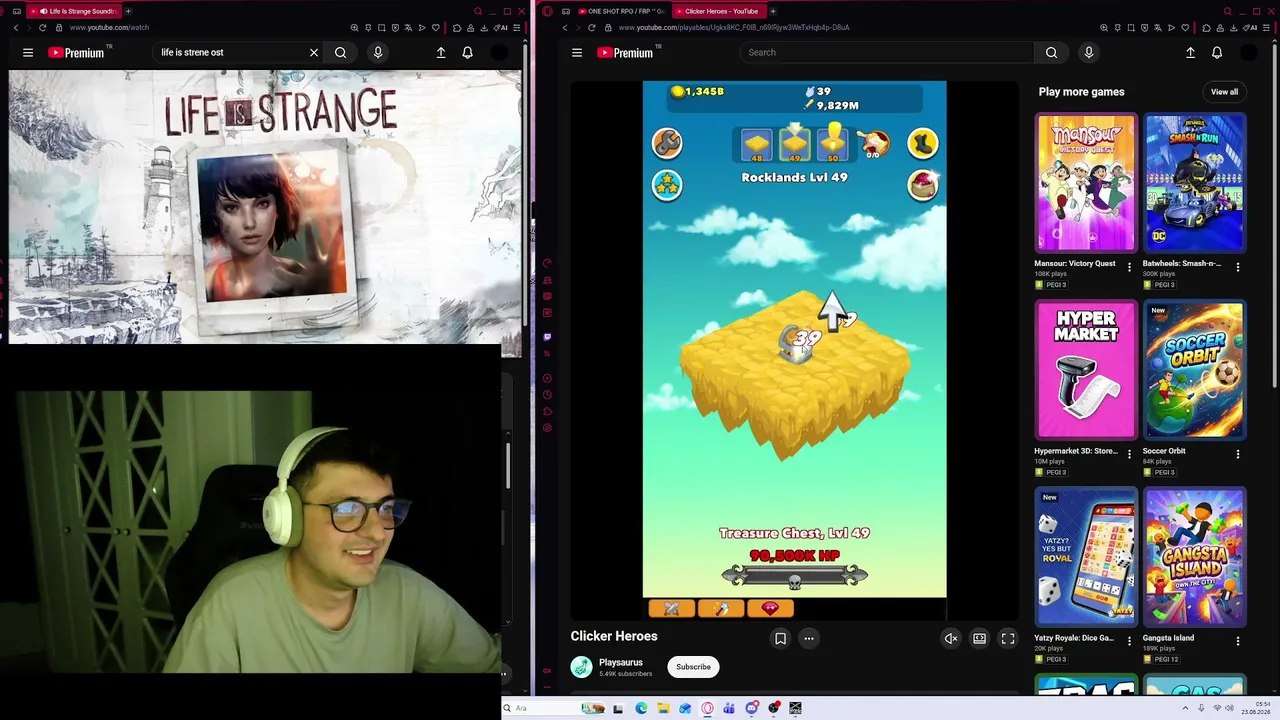Image resolution: width=1280 pixels, height=720 pixels.
Task: Click View all in Play more games
Action: coord(1224,92)
